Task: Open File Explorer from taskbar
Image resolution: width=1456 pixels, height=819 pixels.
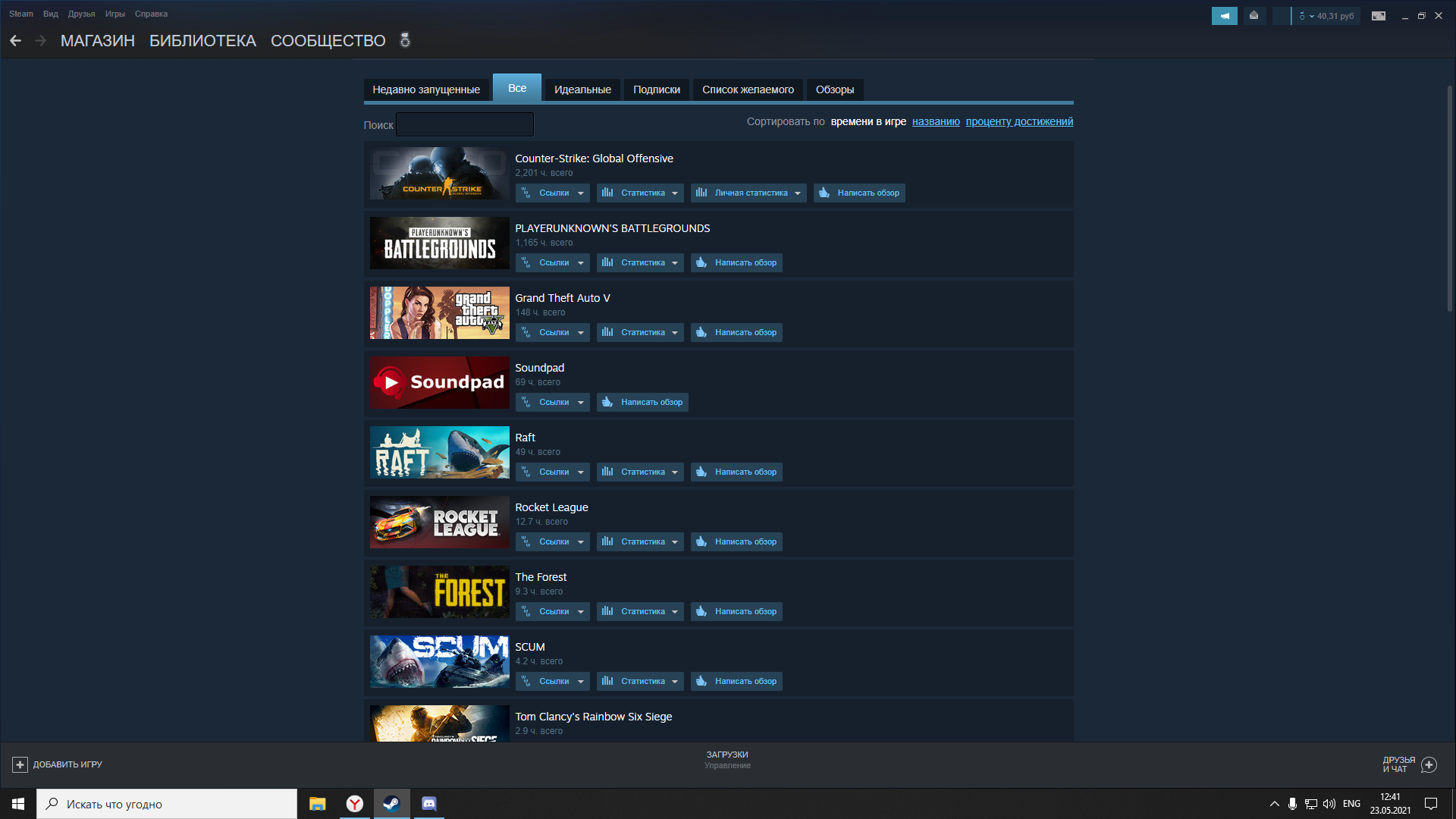Action: 317,804
